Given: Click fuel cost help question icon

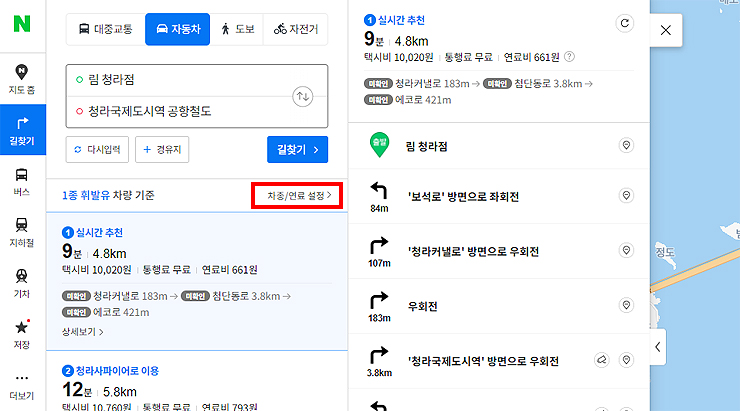Looking at the screenshot, I should 570,57.
